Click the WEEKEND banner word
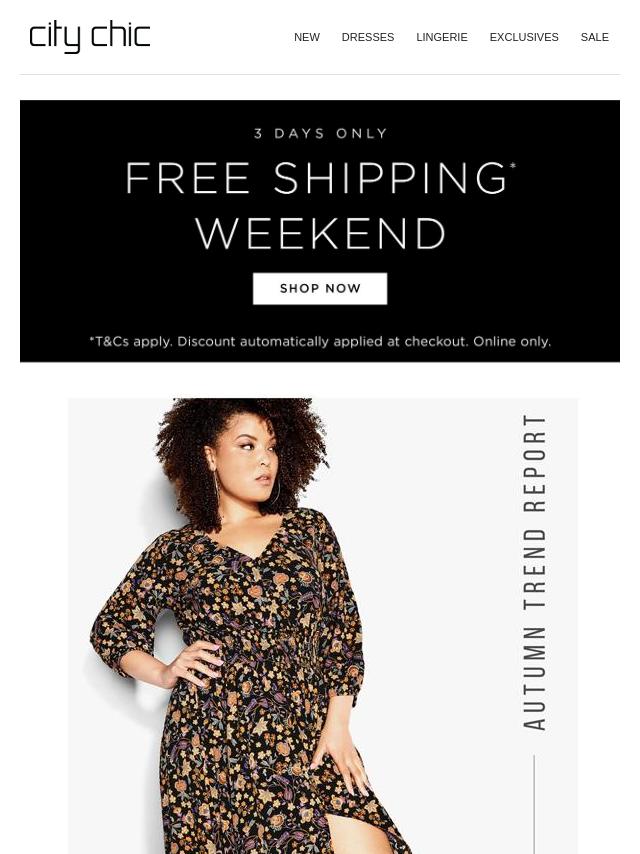The image size is (640, 854). coord(320,234)
